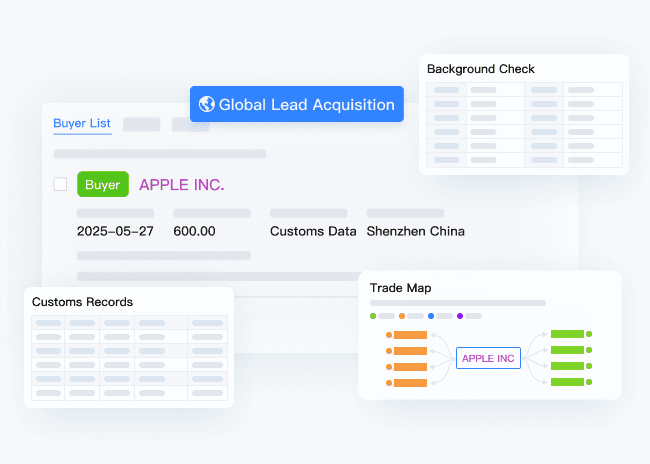Select the bottom green bar in Trade Map

pos(567,382)
